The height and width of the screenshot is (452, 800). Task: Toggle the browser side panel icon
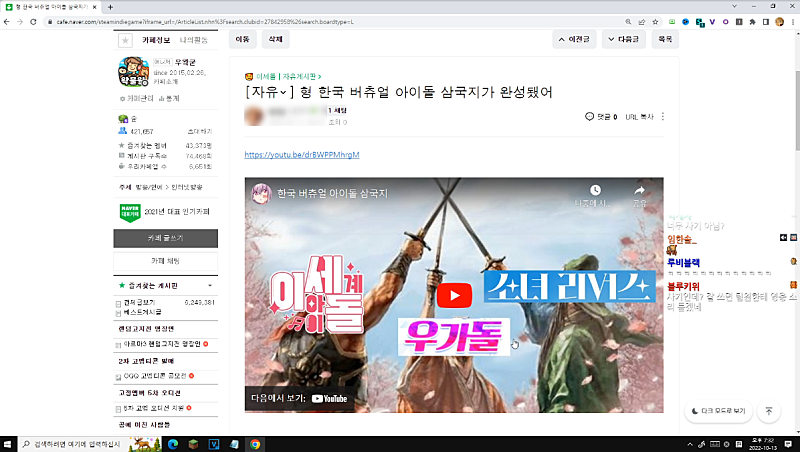(x=766, y=22)
